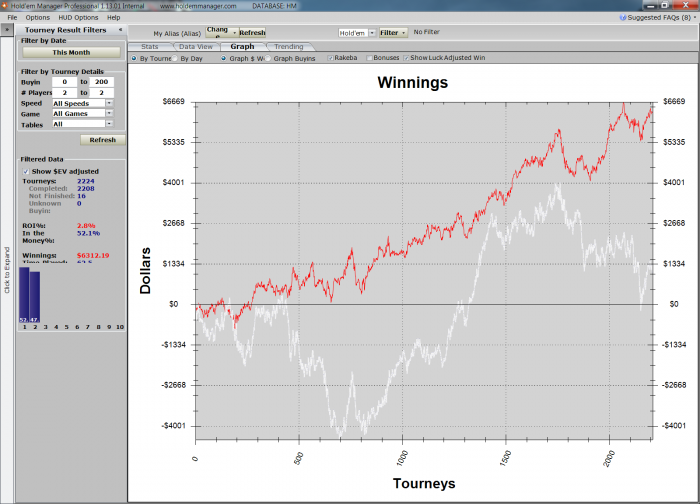Select Graph Buyins radio button
Screen dimensions: 700x504
[268, 58]
